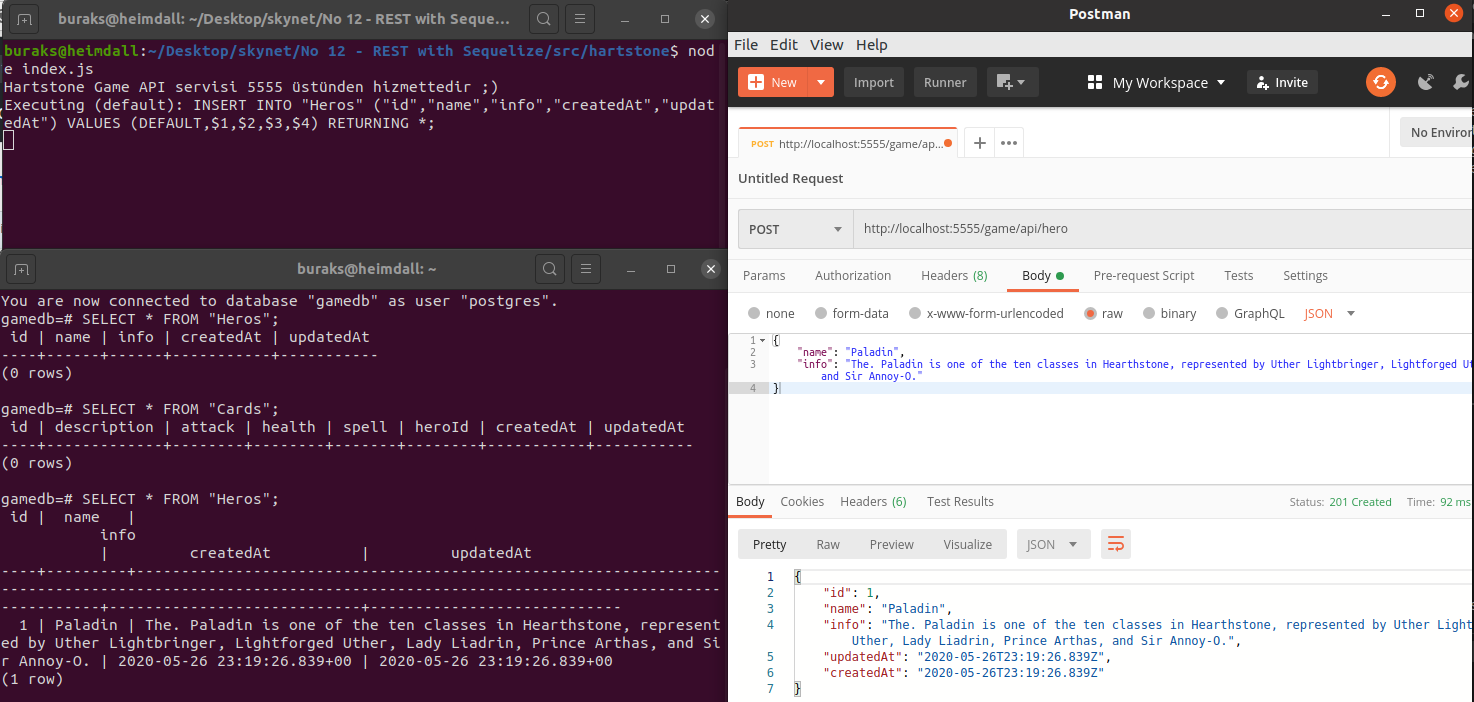The image size is (1474, 702).
Task: Add a new request tab with plus icon
Action: 980,143
